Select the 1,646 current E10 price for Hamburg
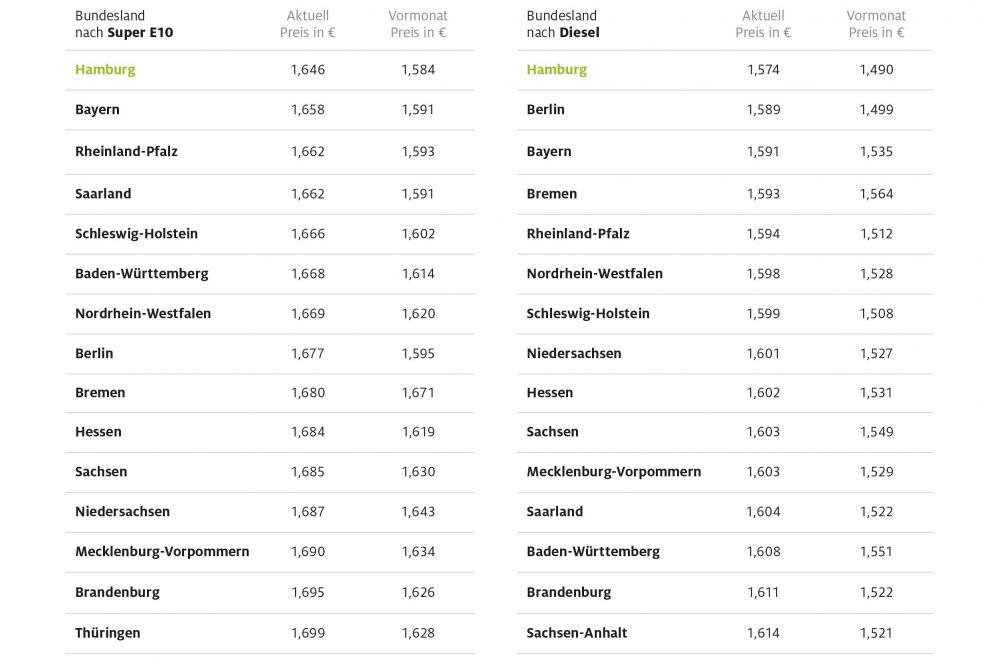990x660 pixels. (x=308, y=70)
